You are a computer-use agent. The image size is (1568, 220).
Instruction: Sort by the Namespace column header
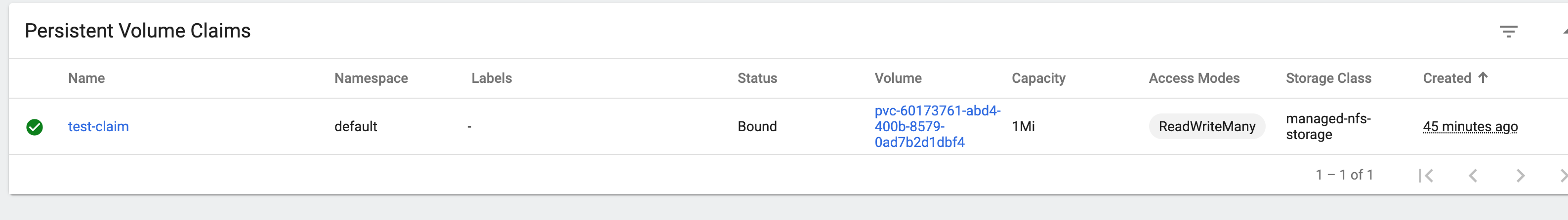point(371,78)
